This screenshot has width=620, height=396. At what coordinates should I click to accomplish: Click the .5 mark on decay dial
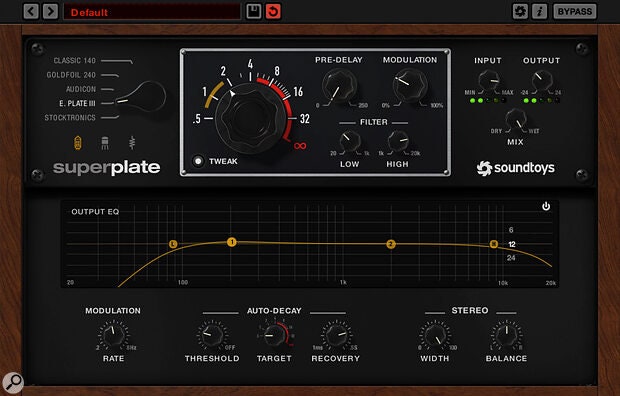(x=197, y=119)
